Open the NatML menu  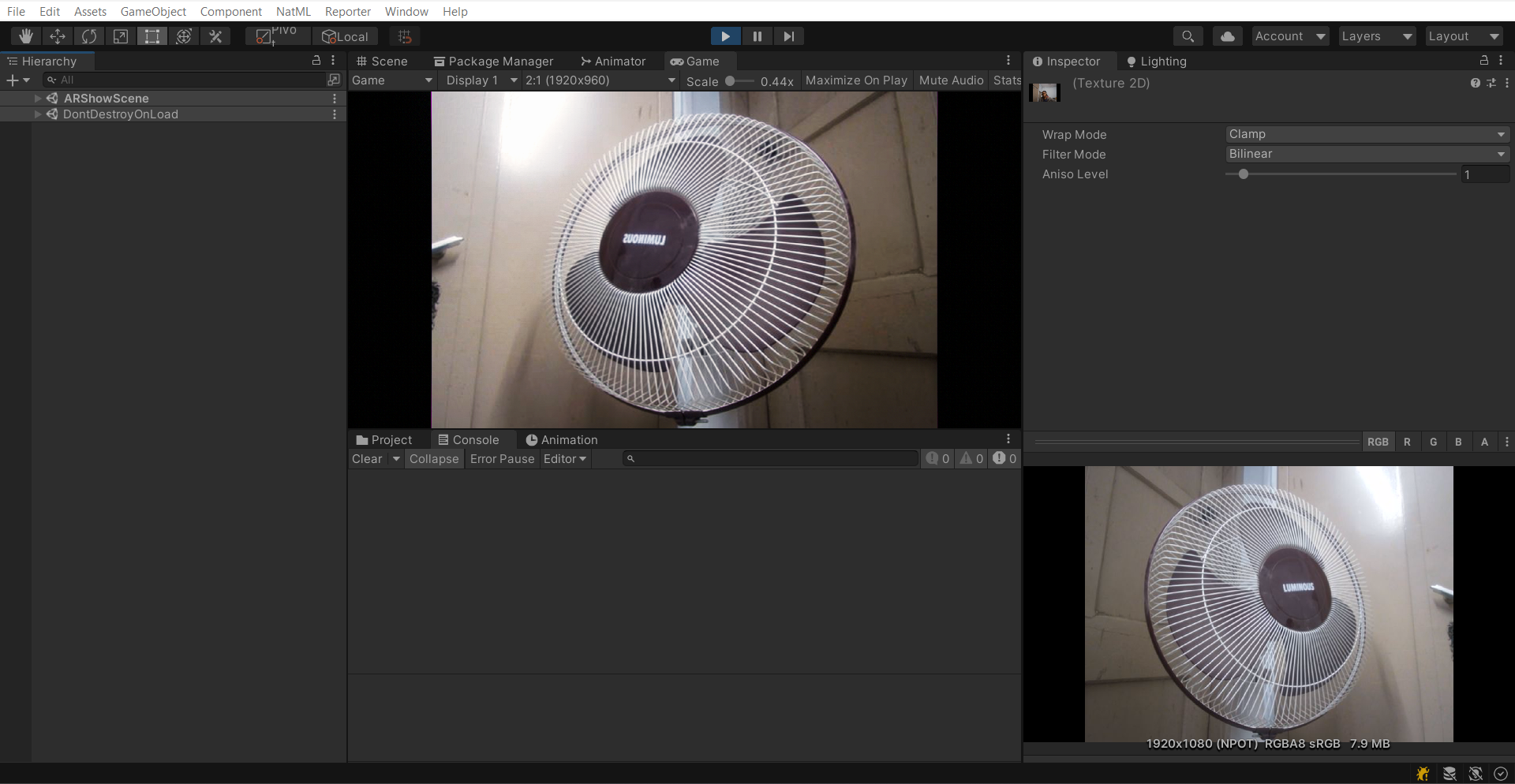click(293, 11)
